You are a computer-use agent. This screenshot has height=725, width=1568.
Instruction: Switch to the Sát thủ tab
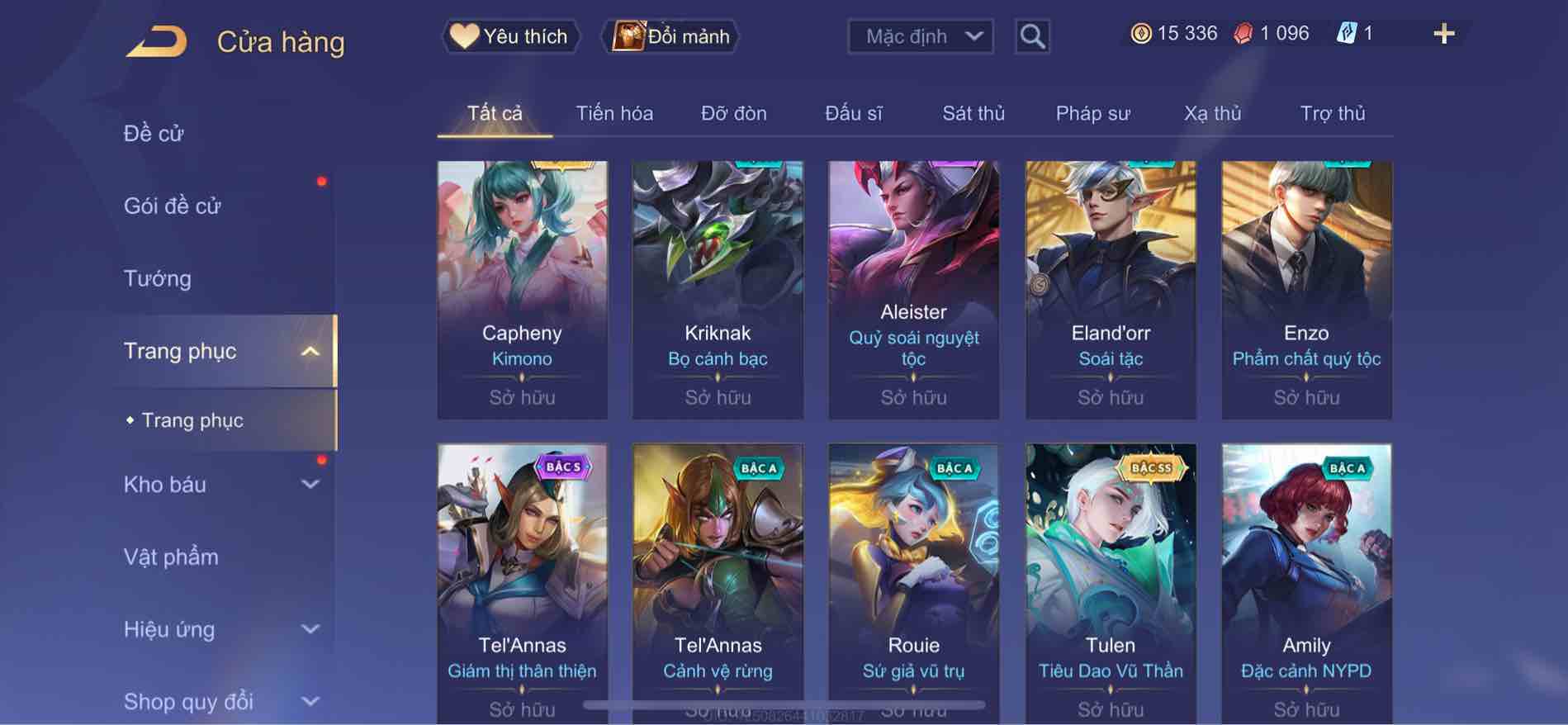pos(973,113)
